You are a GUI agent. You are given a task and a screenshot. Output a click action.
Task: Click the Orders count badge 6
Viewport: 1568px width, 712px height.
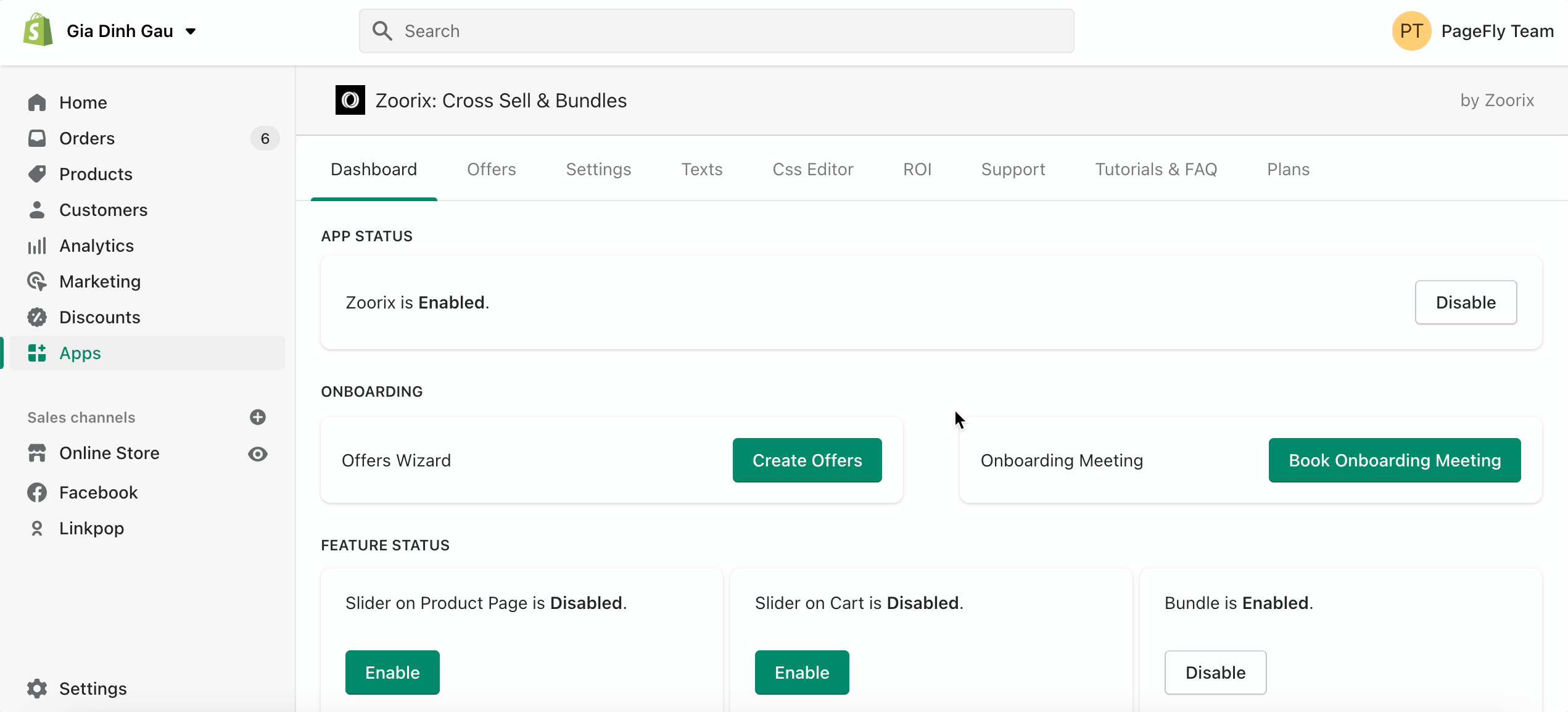(x=265, y=138)
